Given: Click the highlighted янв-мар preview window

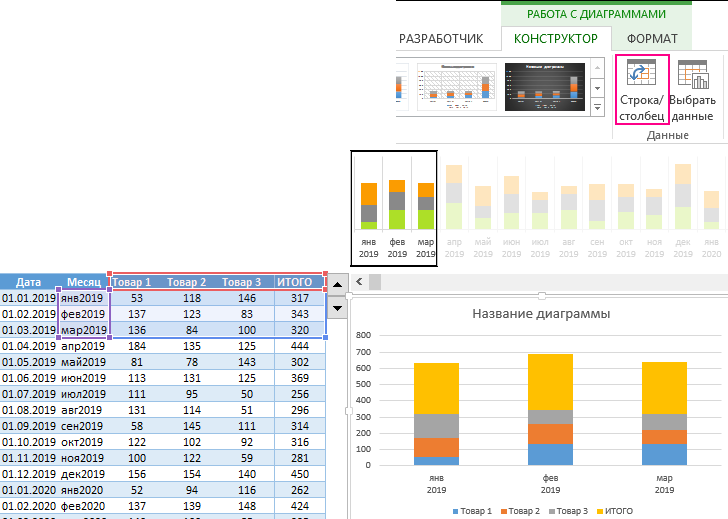Looking at the screenshot, I should (x=394, y=208).
